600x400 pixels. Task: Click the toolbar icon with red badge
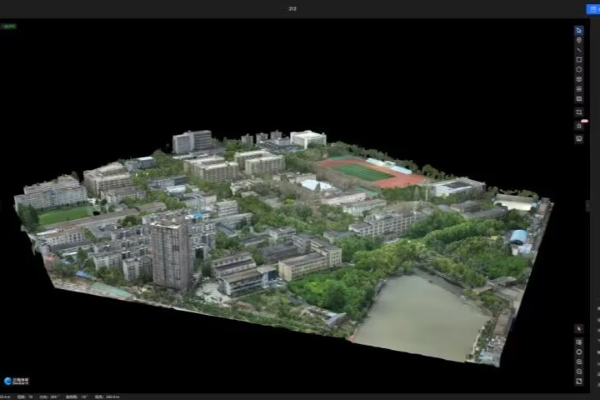[579, 125]
